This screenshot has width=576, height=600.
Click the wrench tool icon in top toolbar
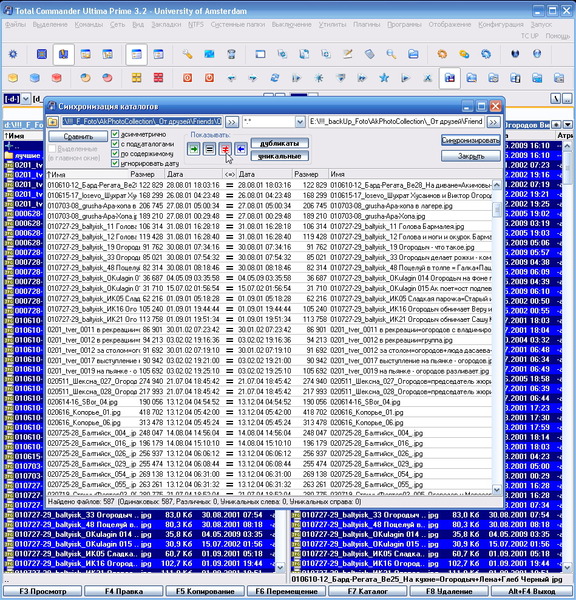click(x=187, y=54)
